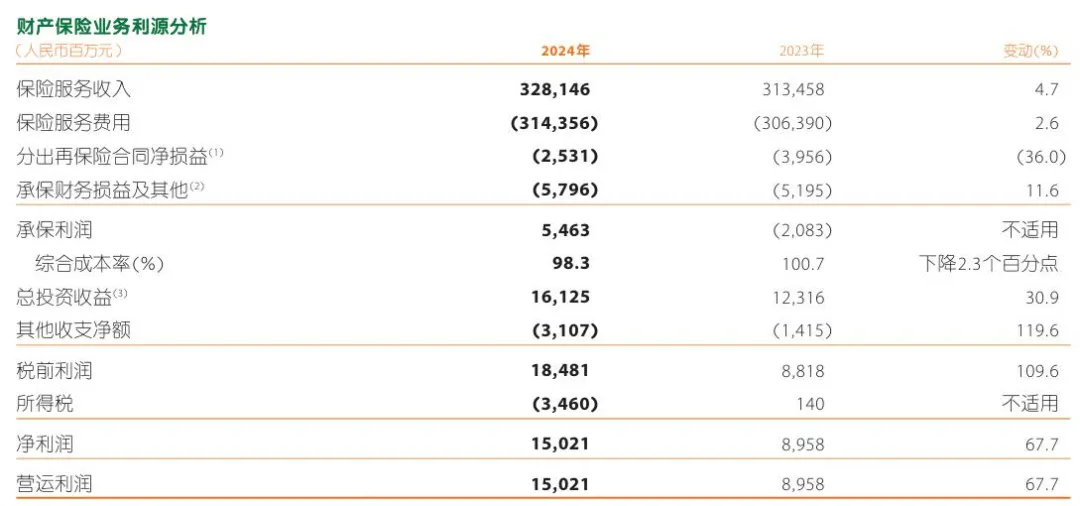Click the 财产保险业务利源分析 title

coord(111,26)
